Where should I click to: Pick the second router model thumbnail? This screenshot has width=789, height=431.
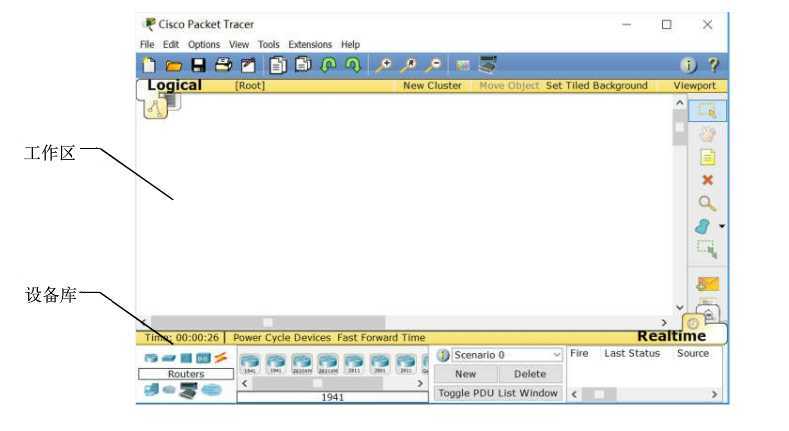tap(276, 364)
